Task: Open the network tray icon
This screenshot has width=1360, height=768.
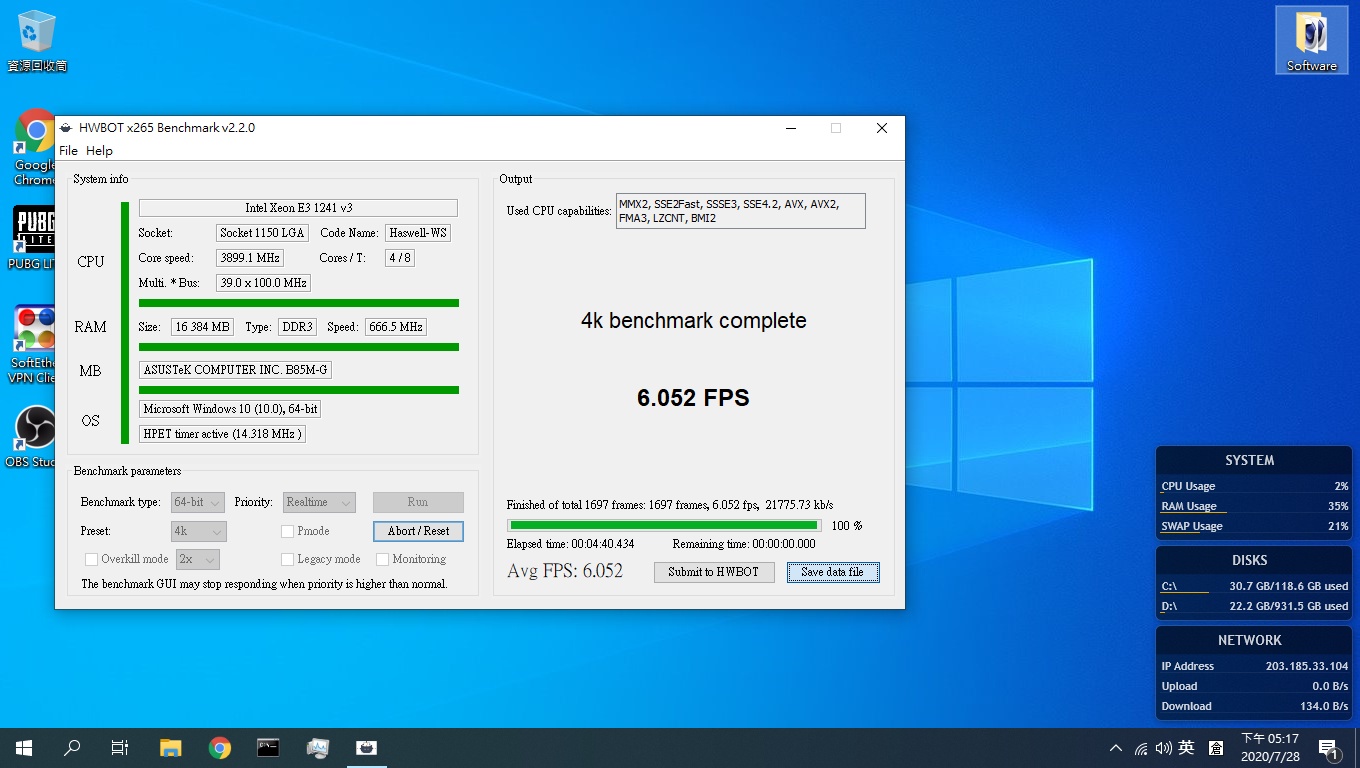Action: coord(1141,748)
